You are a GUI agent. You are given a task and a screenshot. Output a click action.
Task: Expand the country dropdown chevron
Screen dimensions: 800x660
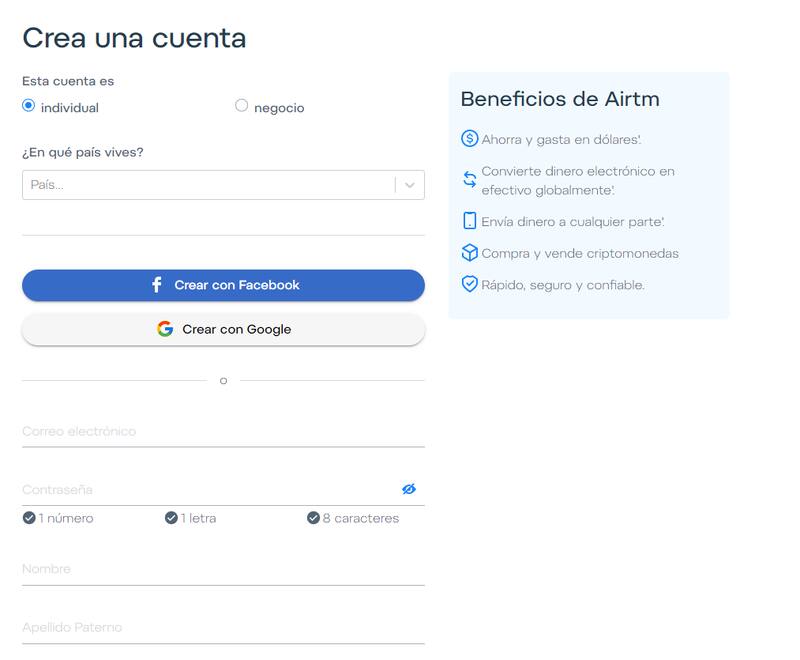pos(410,185)
